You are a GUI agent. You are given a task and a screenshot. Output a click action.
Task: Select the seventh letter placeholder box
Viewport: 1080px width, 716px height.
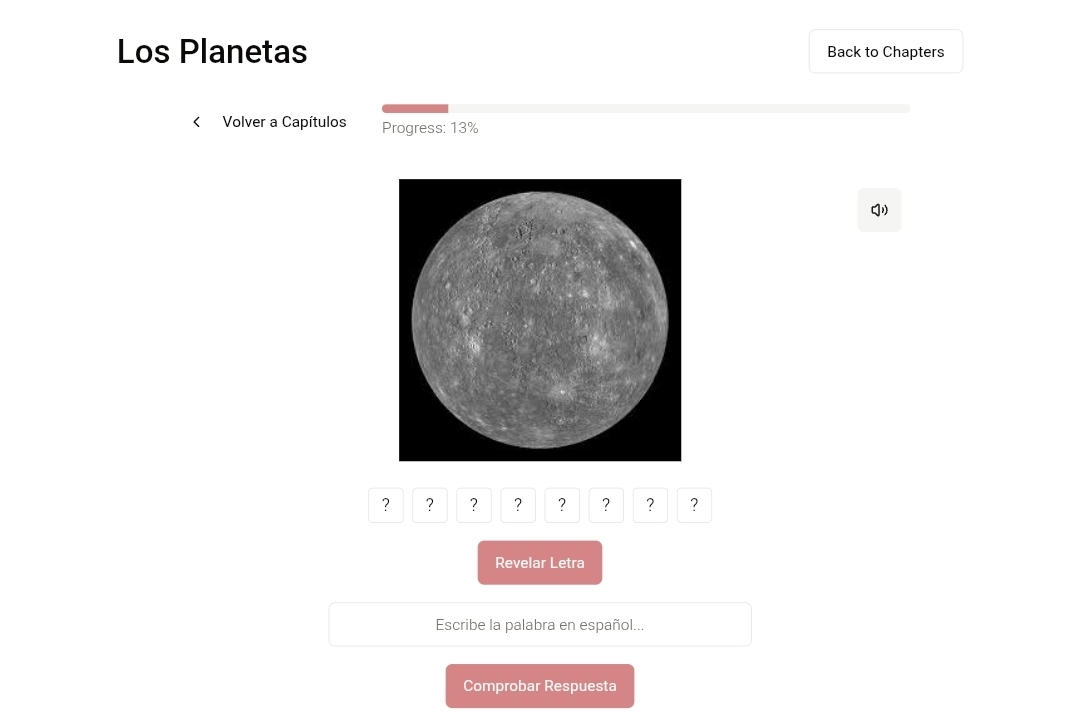pyautogui.click(x=650, y=505)
